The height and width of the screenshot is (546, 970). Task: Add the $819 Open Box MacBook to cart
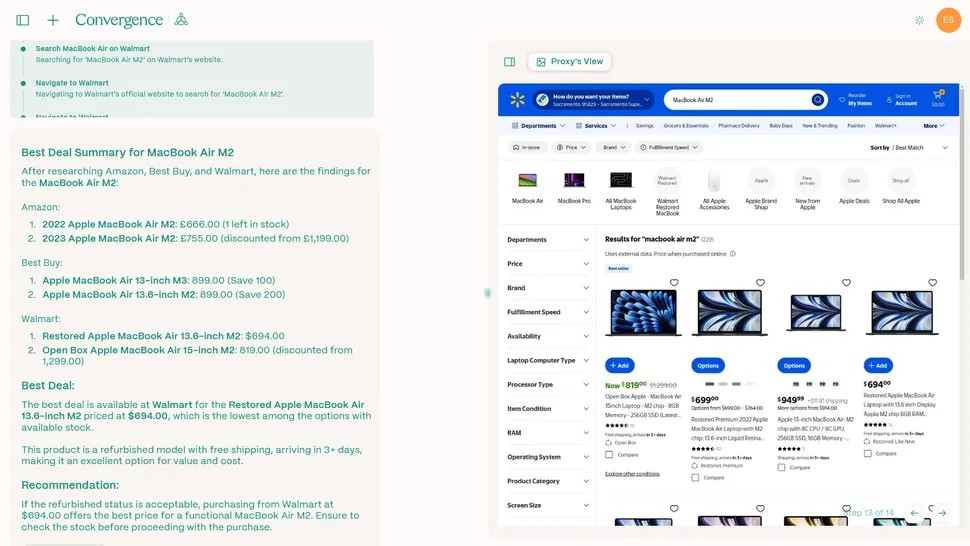[x=619, y=365]
